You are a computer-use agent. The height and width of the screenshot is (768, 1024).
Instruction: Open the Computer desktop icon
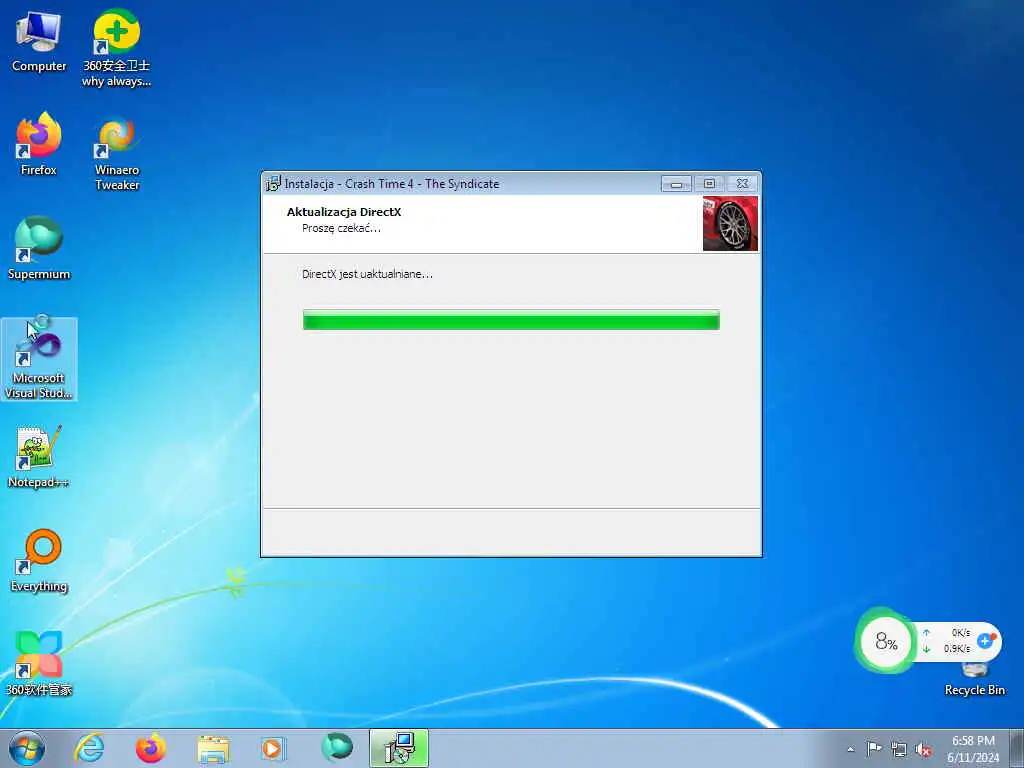pos(39,42)
